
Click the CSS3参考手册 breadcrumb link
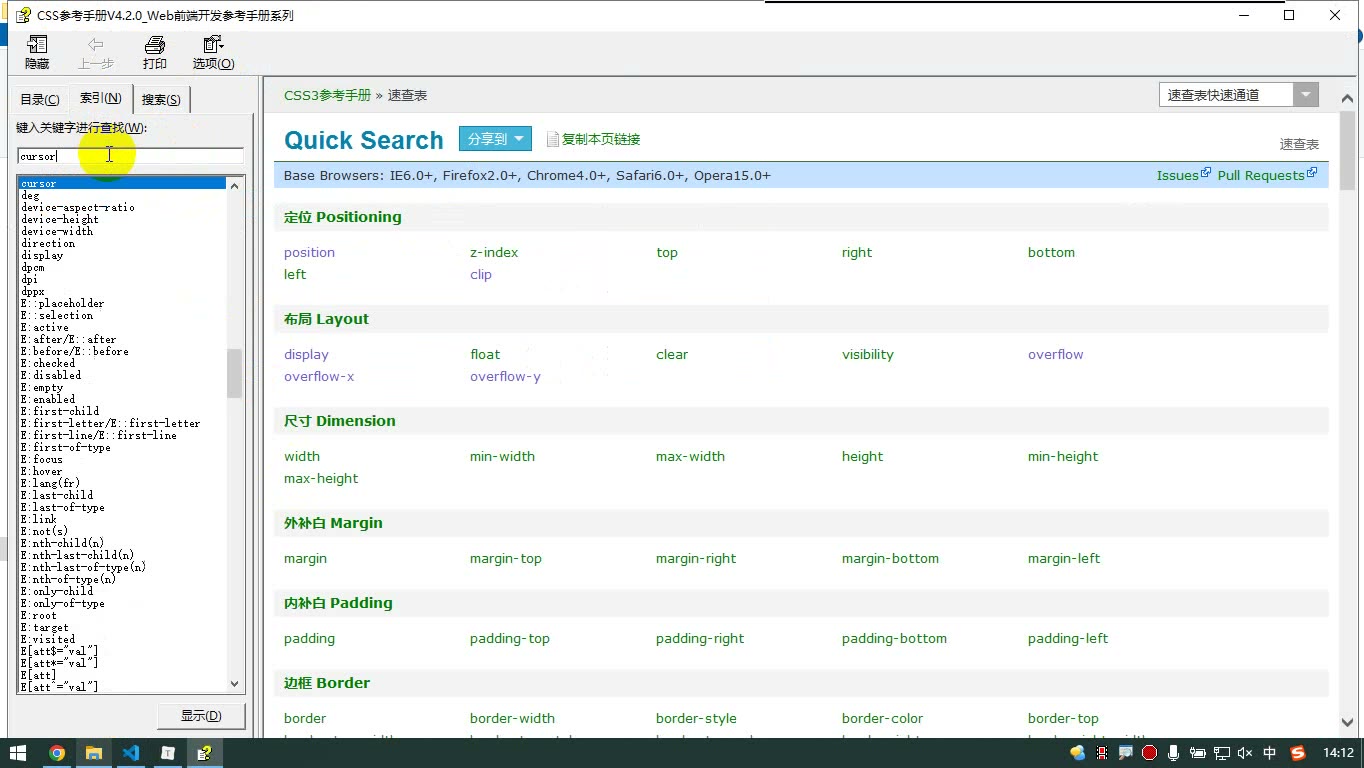click(x=327, y=95)
